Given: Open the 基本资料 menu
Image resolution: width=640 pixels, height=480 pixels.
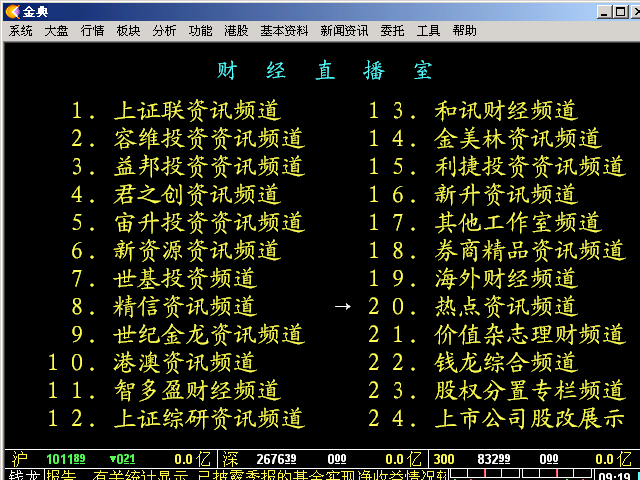Looking at the screenshot, I should (284, 31).
